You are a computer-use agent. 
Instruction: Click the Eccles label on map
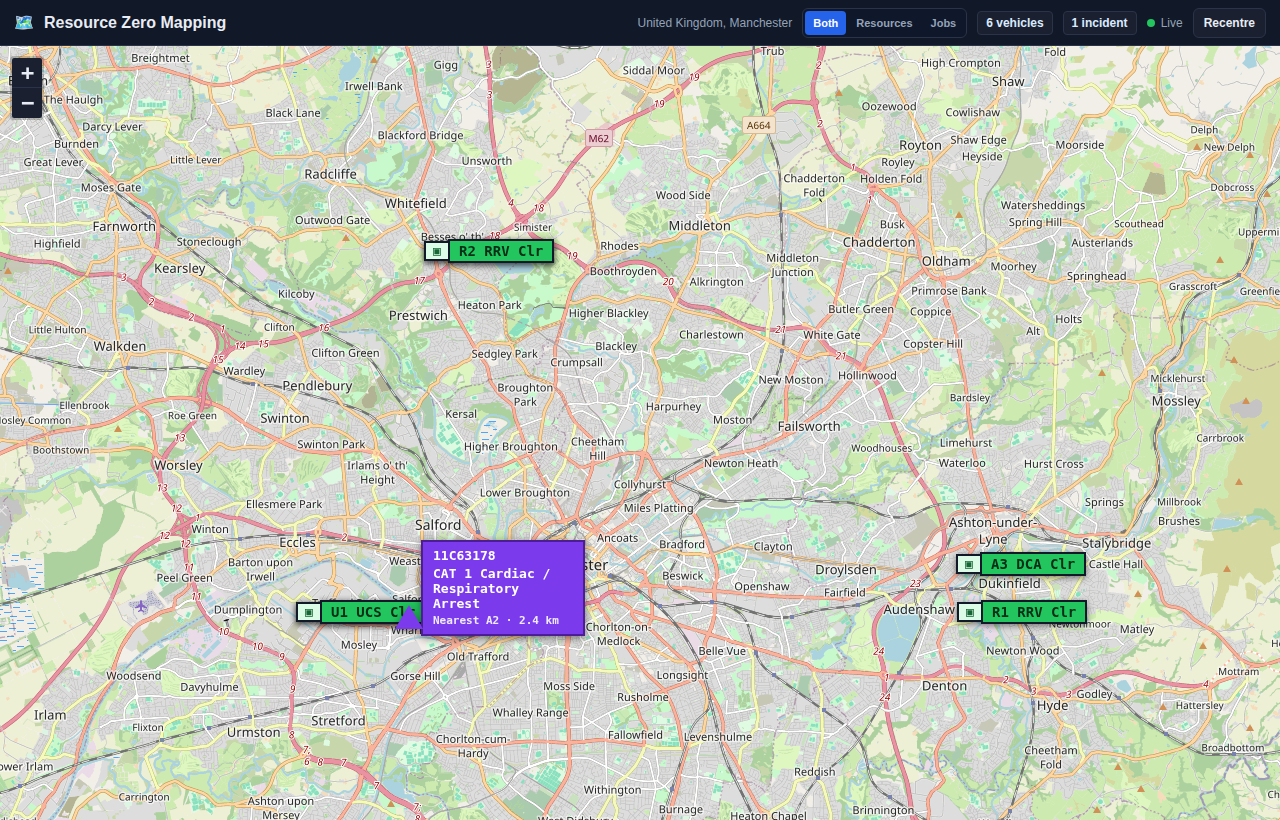click(298, 542)
